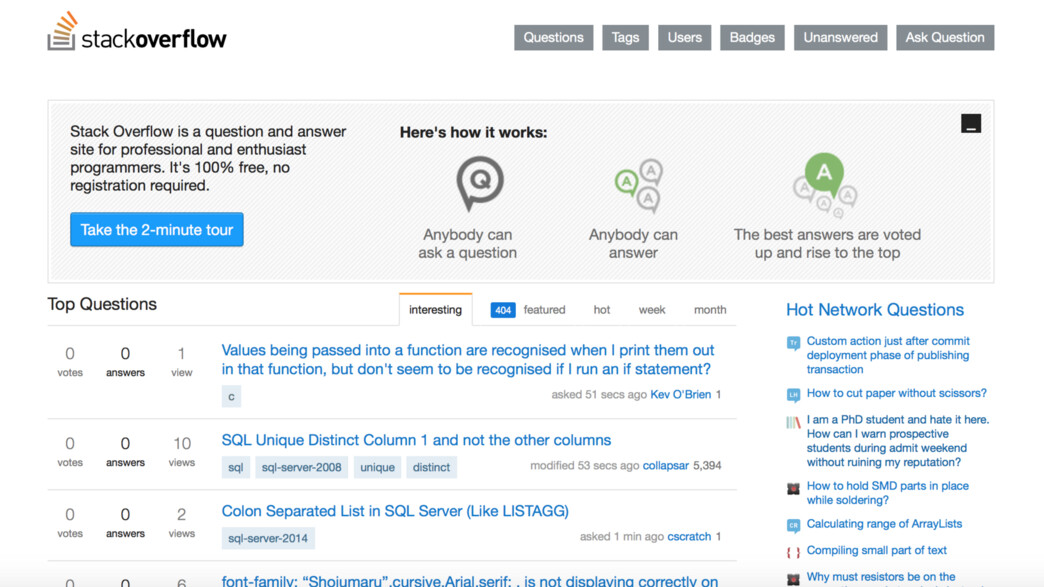This screenshot has width=1044, height=587.
Task: Open user Kev O'Brien's profile
Action: pos(680,395)
